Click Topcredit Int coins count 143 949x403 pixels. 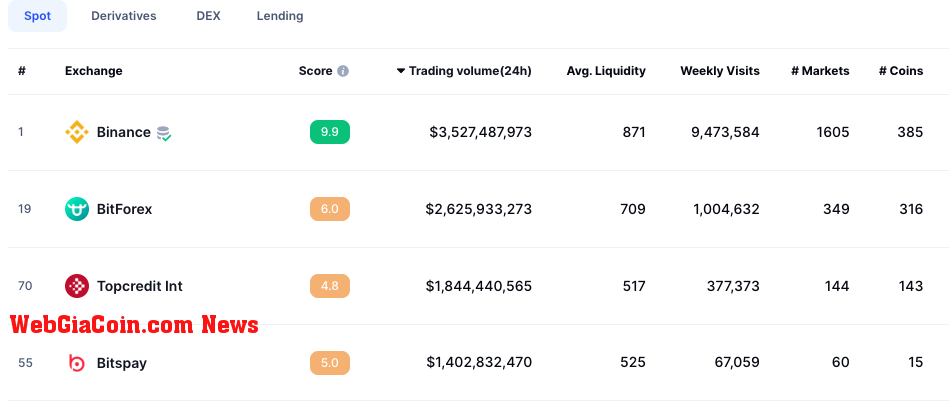click(x=911, y=286)
